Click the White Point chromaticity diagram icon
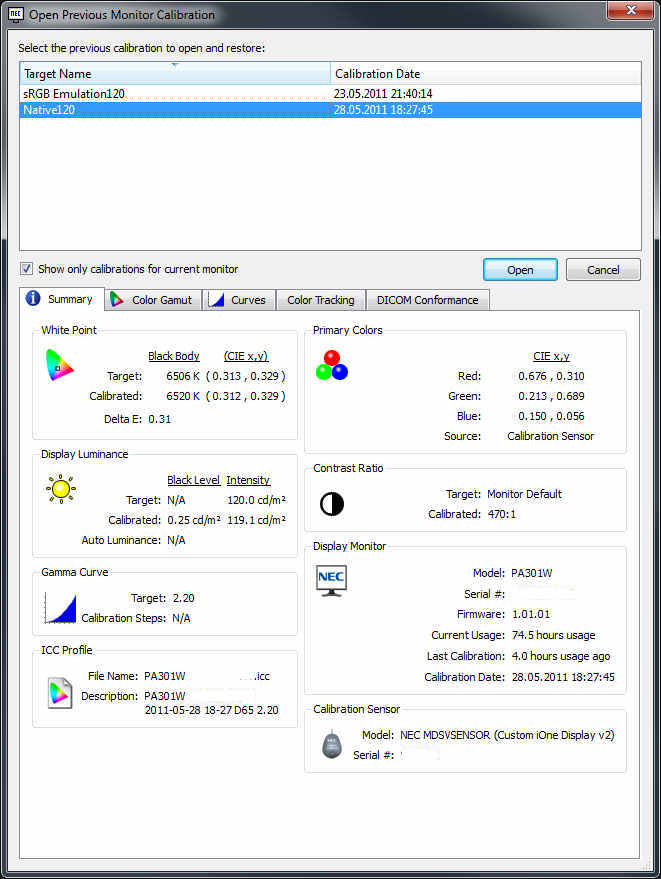The width and height of the screenshot is (661, 879). [x=59, y=366]
